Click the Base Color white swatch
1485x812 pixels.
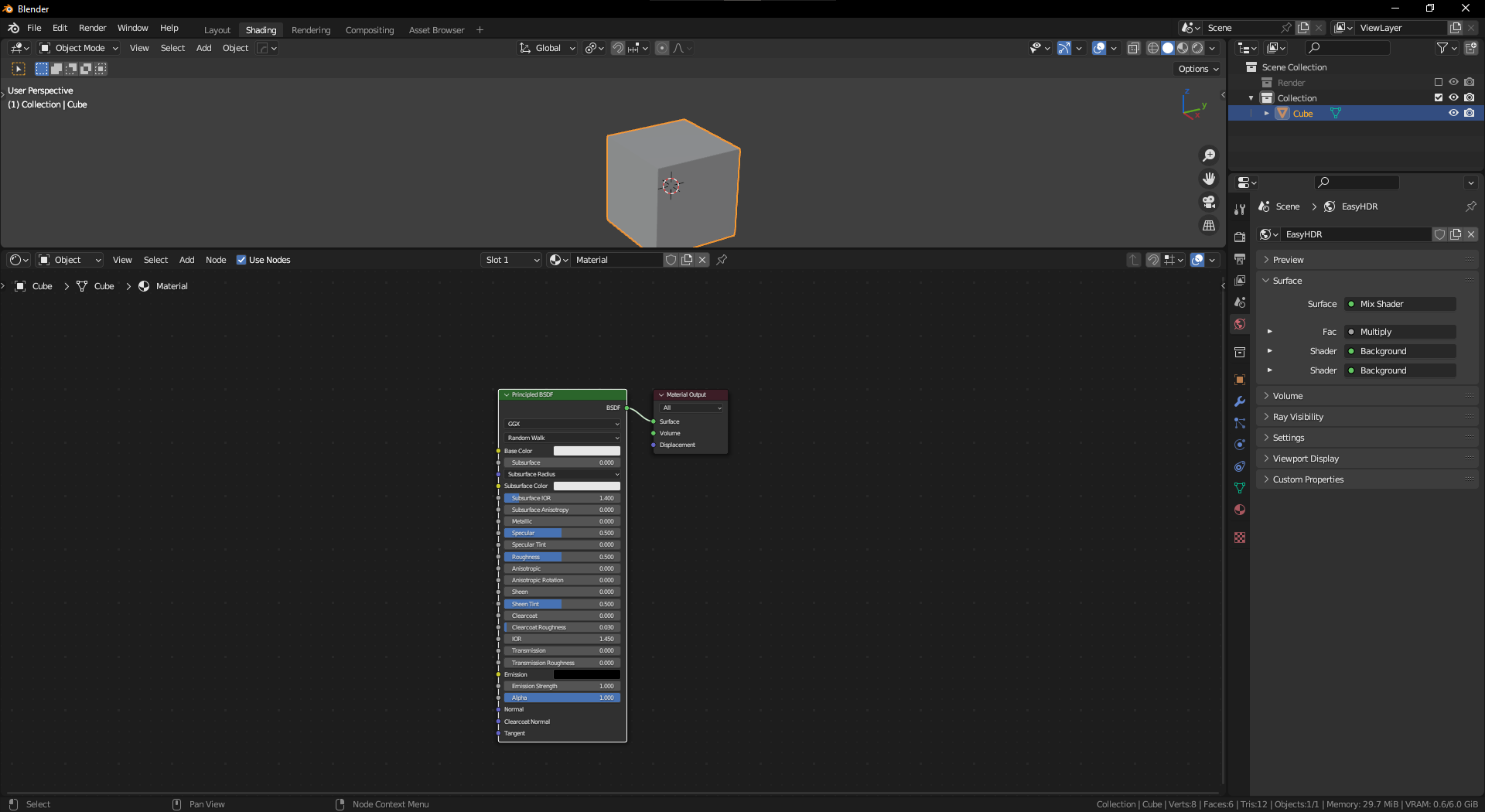coord(586,451)
